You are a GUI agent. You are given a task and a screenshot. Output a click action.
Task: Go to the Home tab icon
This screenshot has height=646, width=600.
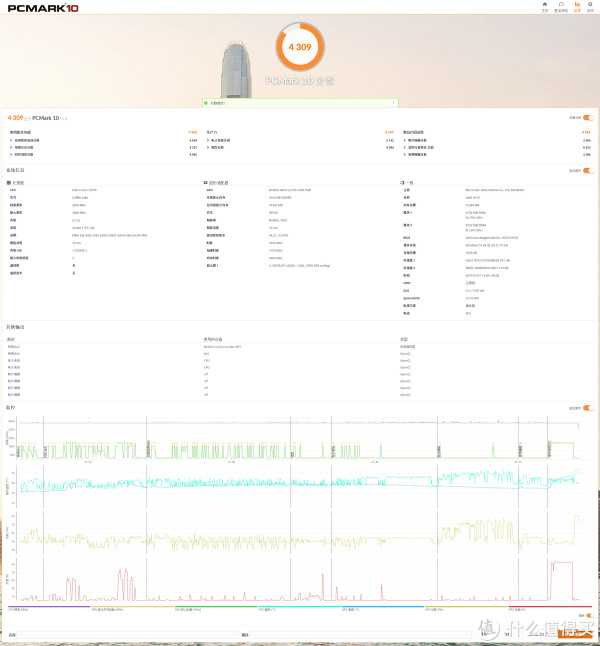(545, 5)
